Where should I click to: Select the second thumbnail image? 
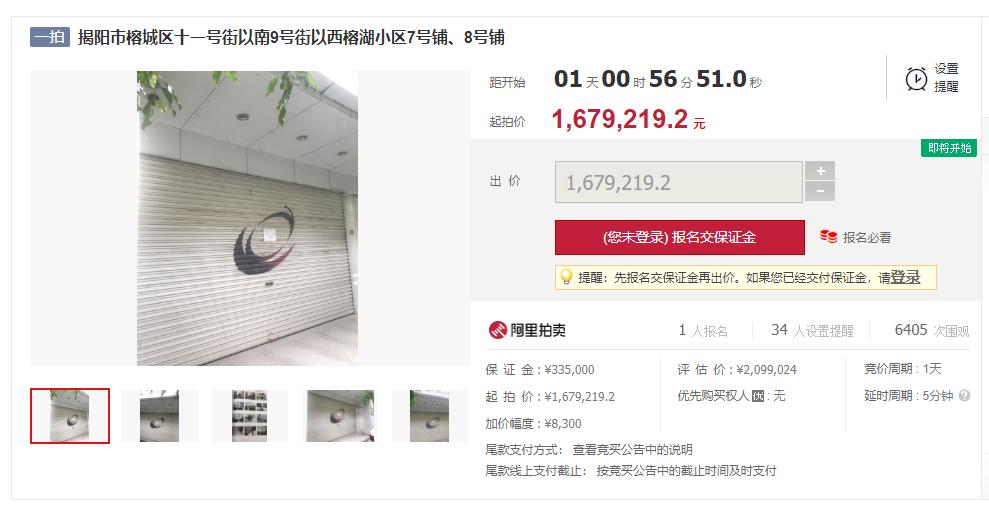[160, 416]
